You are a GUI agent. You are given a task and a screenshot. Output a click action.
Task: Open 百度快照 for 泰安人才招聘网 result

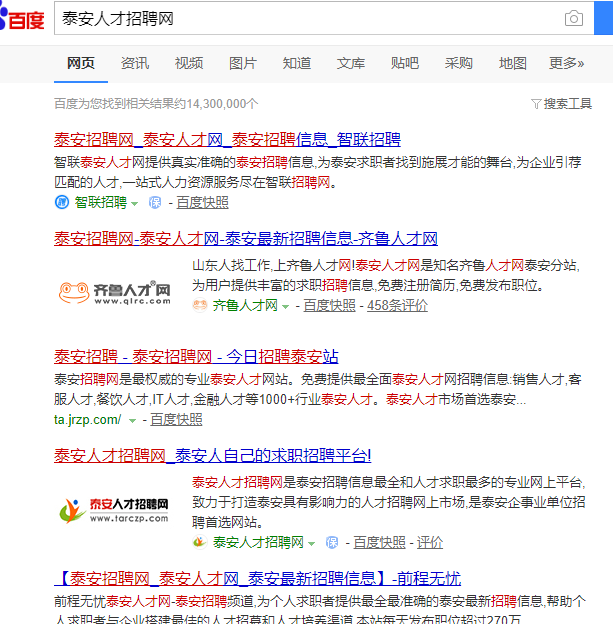[x=379, y=542]
